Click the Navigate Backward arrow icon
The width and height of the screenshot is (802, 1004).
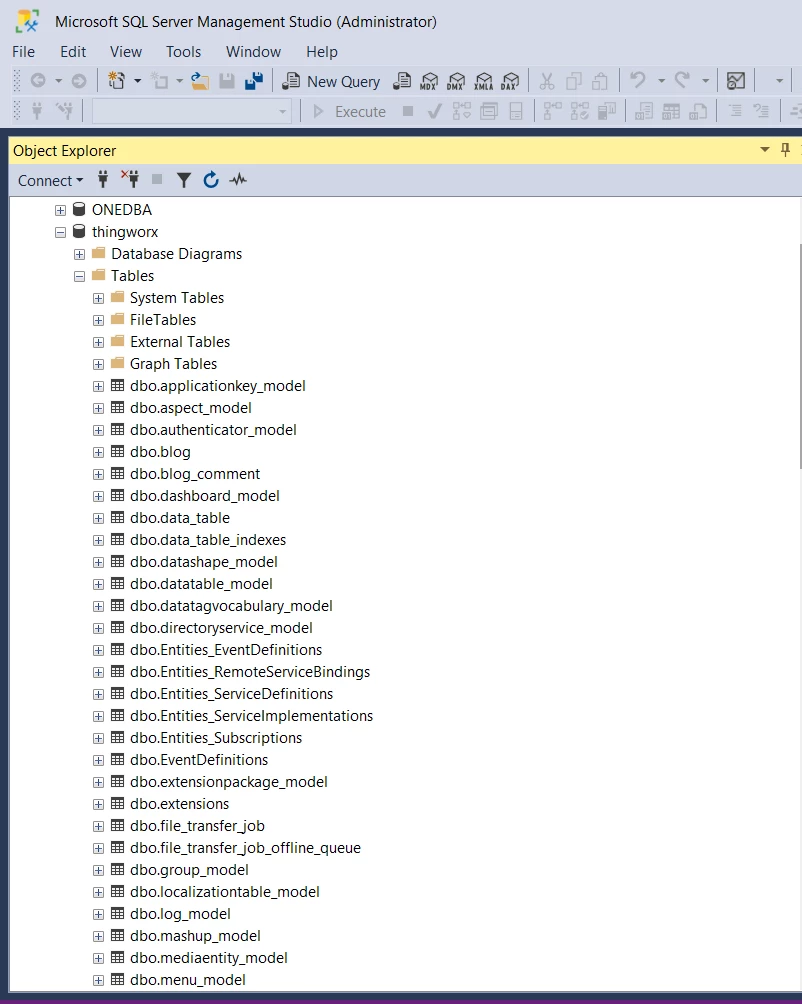[38, 81]
